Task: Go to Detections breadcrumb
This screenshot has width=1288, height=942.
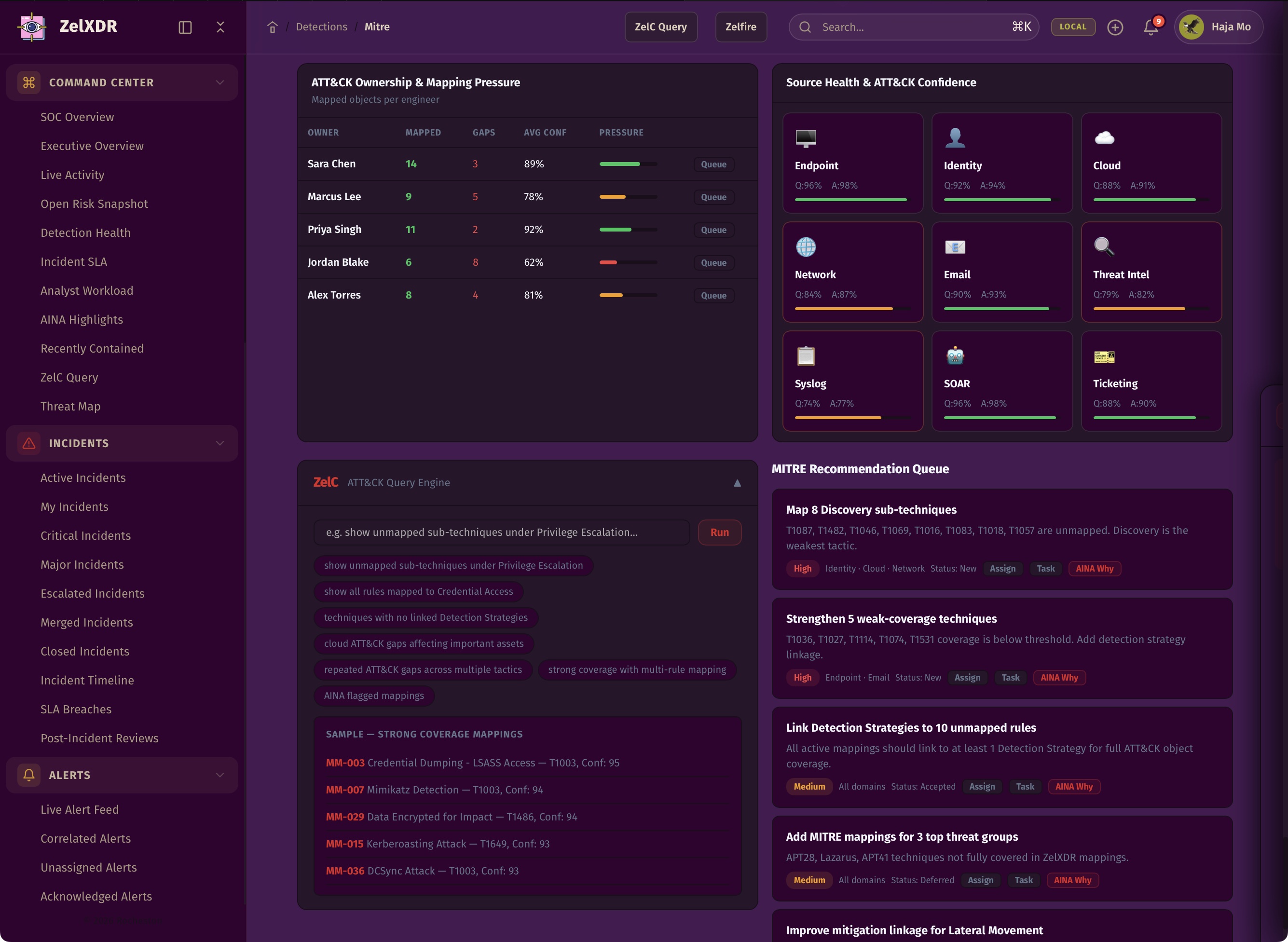Action: pos(321,27)
